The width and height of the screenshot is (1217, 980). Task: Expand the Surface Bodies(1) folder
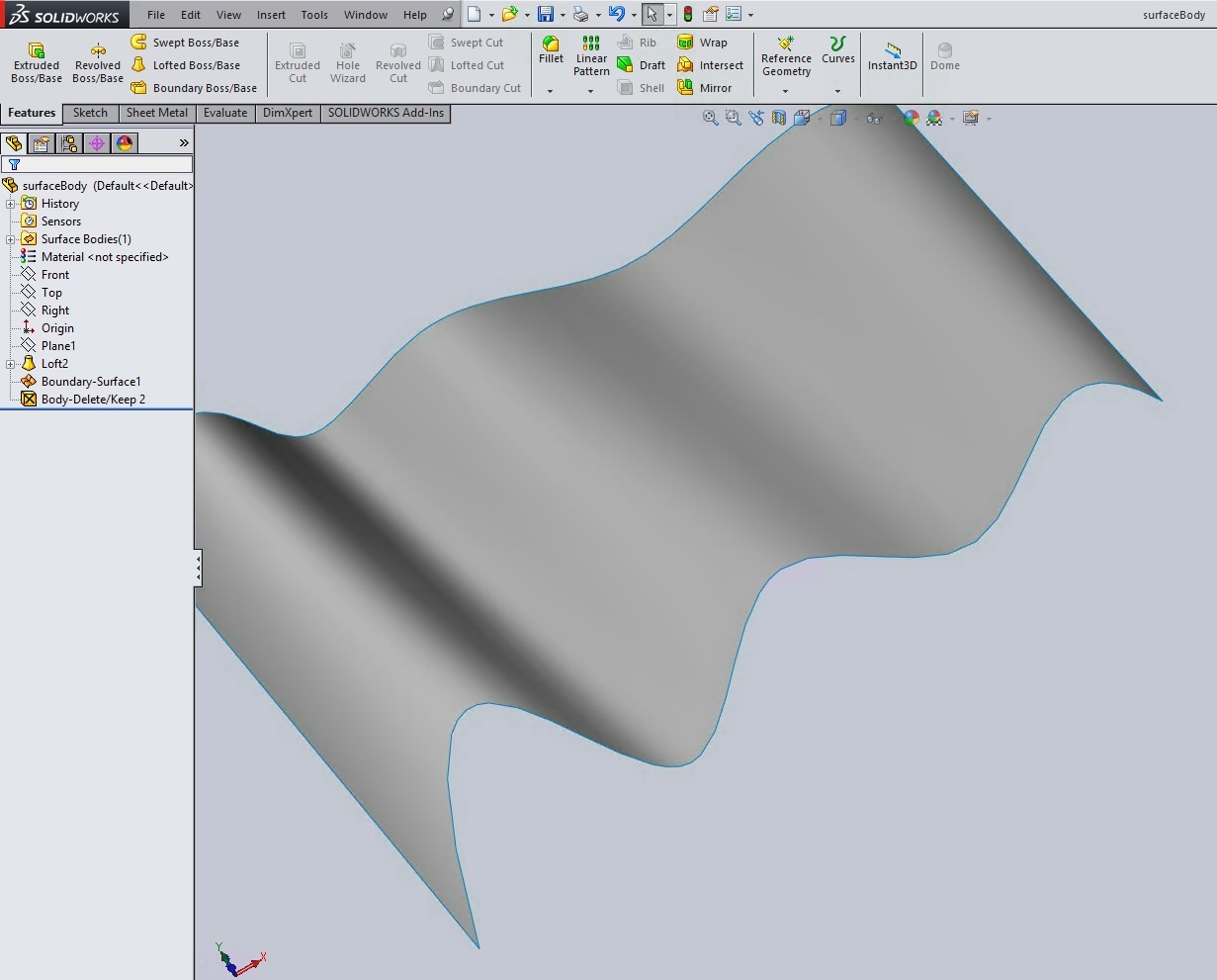tap(10, 239)
